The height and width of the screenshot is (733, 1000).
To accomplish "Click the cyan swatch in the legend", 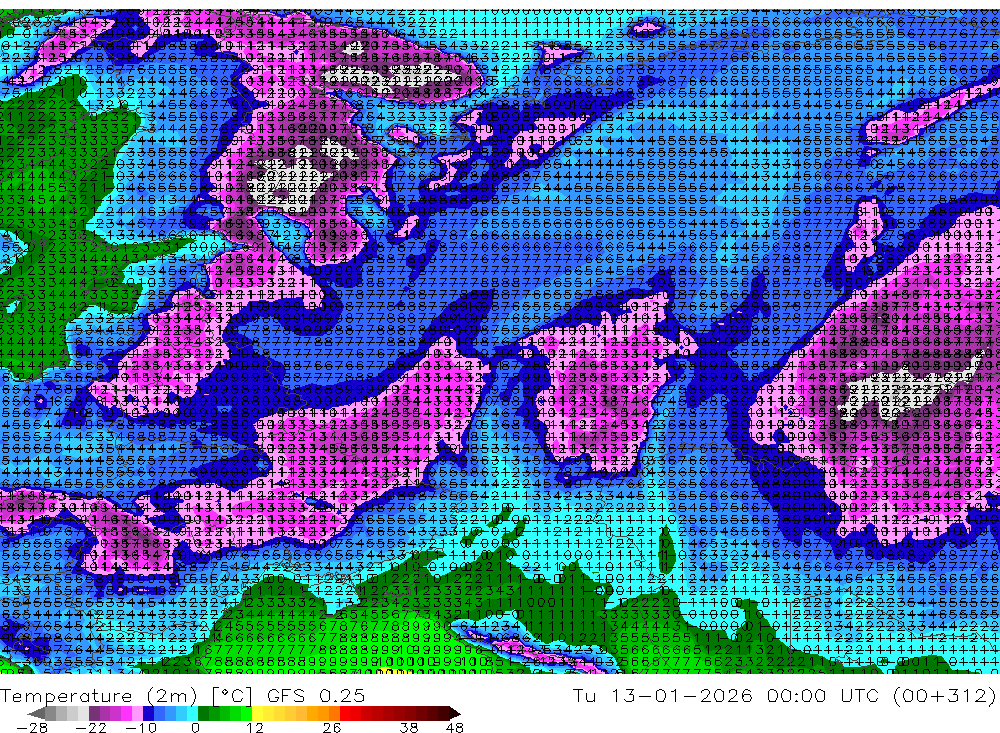I will (193, 713).
